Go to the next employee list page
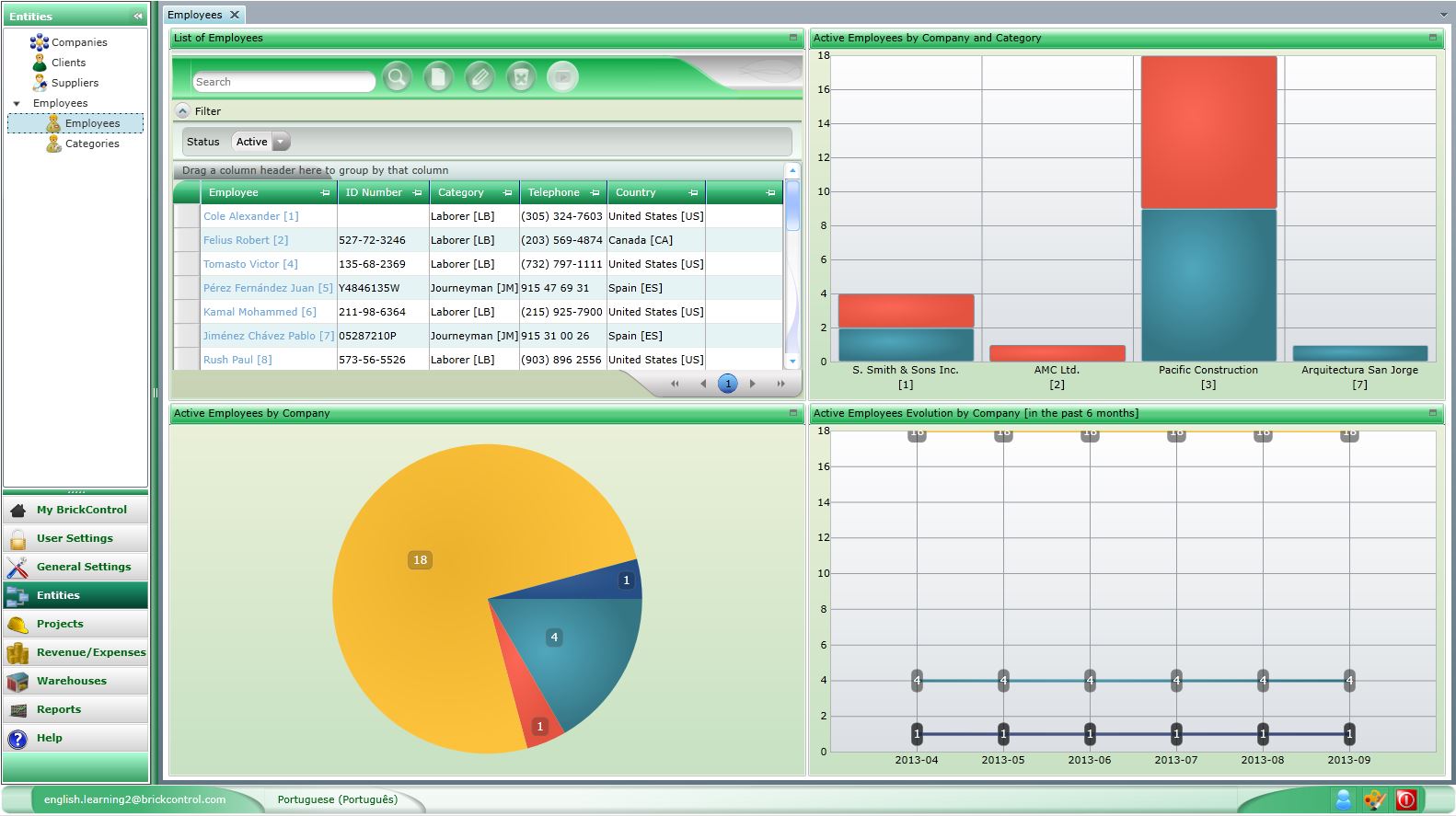 pyautogui.click(x=753, y=384)
